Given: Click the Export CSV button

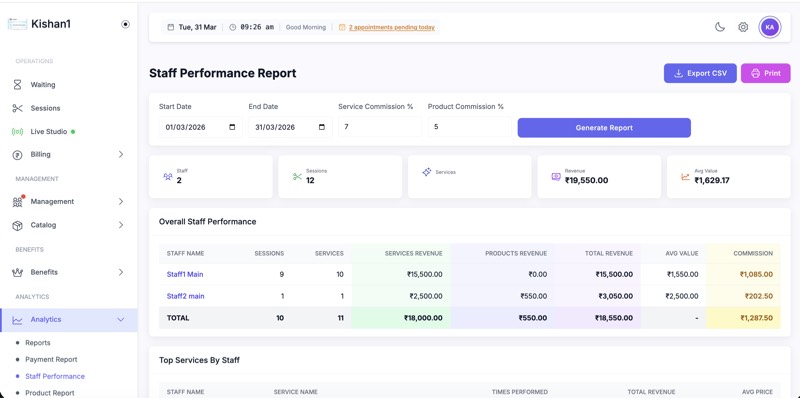Looking at the screenshot, I should point(700,73).
